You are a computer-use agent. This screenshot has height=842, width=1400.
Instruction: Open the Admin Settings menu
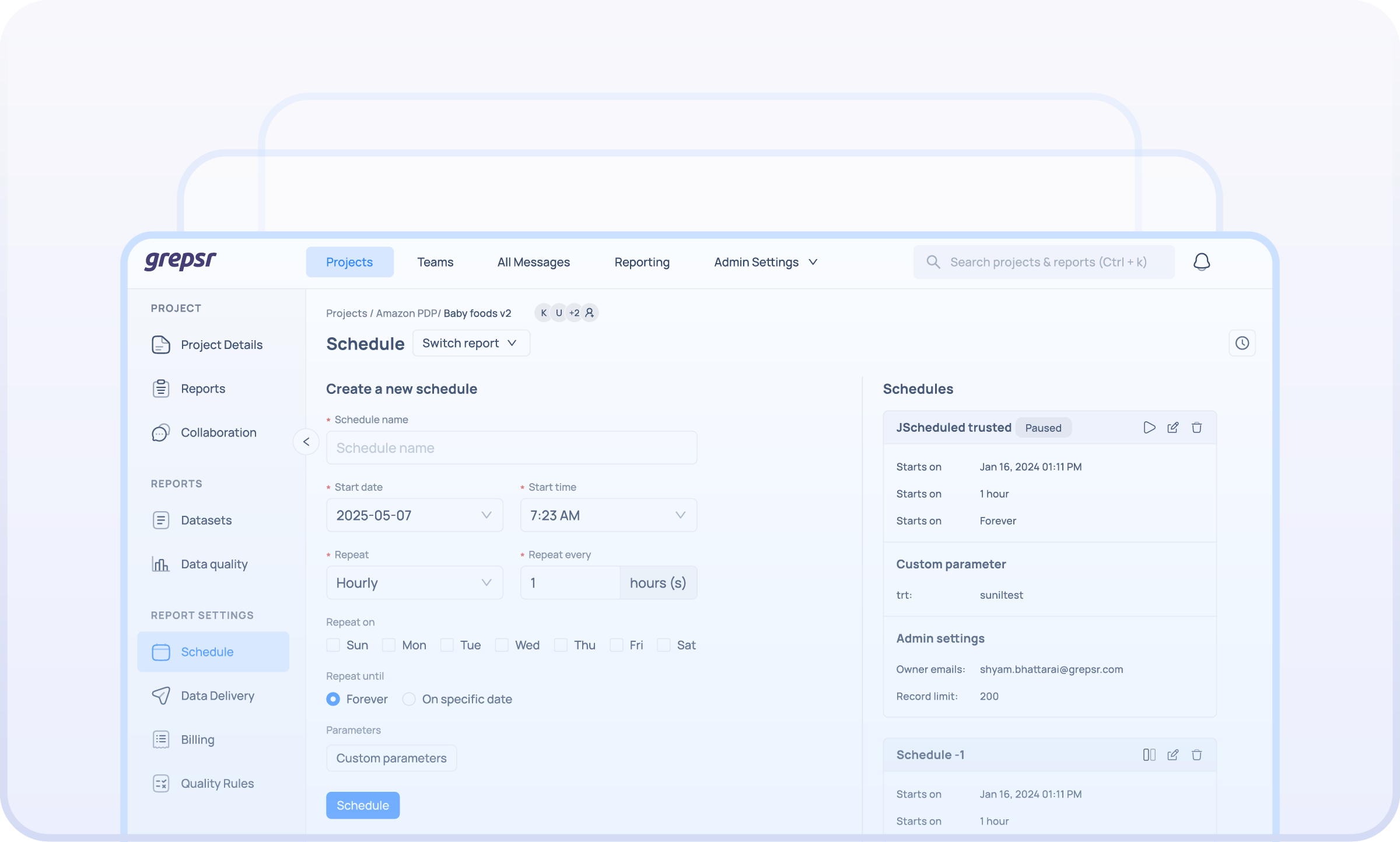[x=765, y=262]
